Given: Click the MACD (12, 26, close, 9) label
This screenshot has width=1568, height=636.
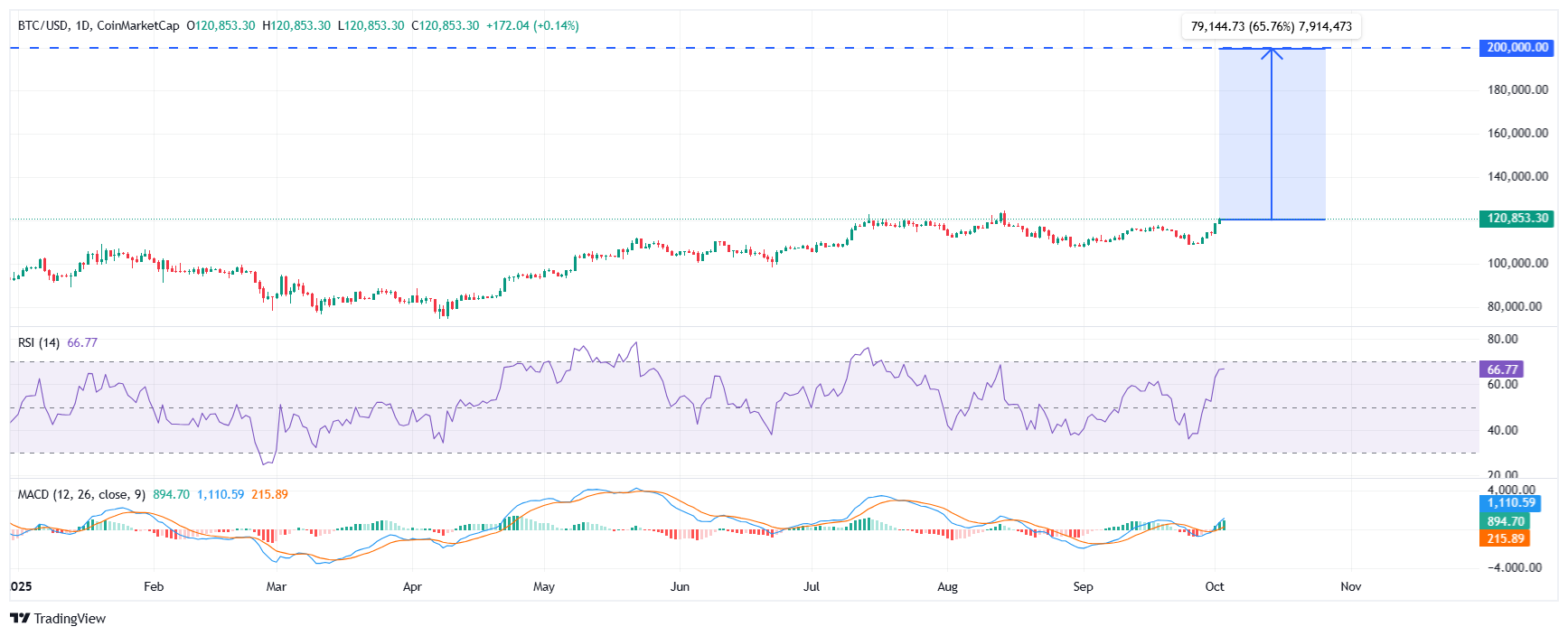Looking at the screenshot, I should coord(81,494).
